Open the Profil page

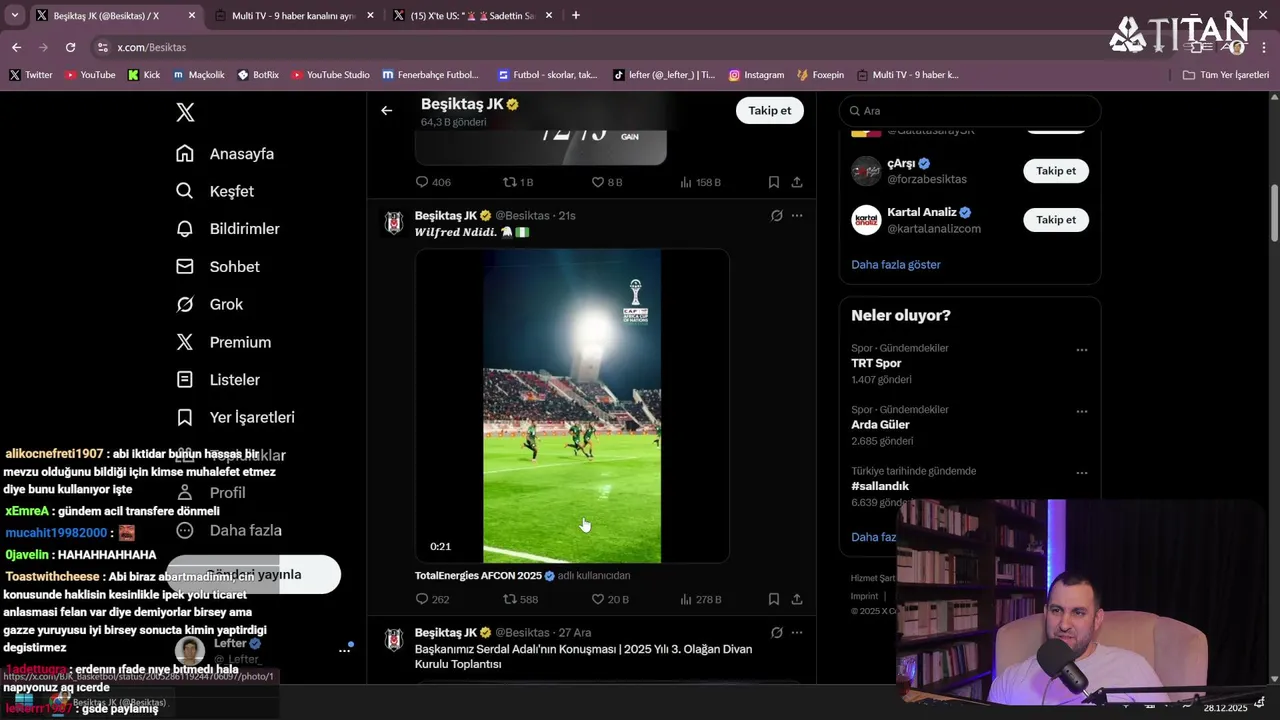211,492
